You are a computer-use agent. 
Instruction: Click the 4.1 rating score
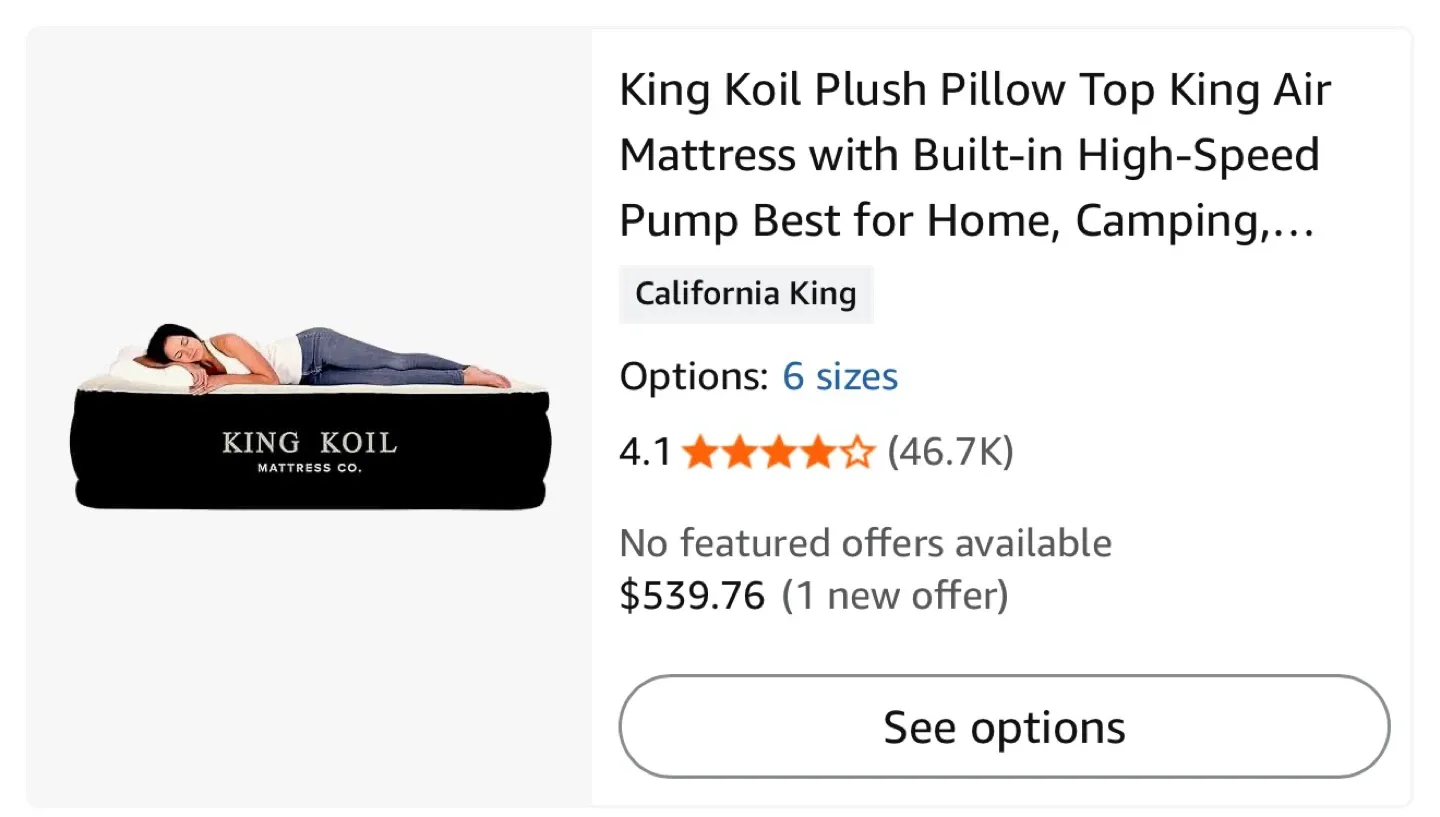(645, 452)
